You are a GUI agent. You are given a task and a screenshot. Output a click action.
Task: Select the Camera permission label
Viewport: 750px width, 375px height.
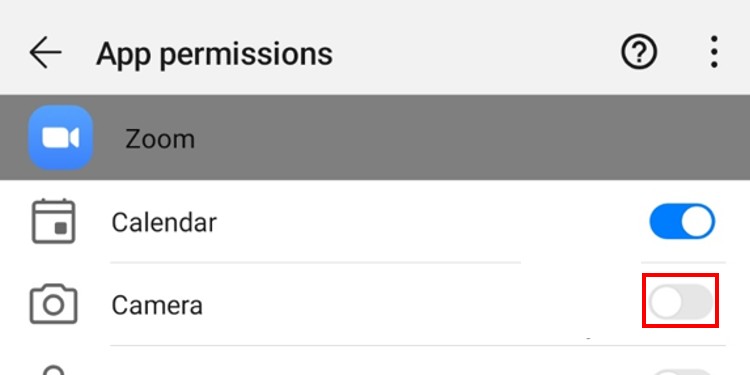point(157,305)
